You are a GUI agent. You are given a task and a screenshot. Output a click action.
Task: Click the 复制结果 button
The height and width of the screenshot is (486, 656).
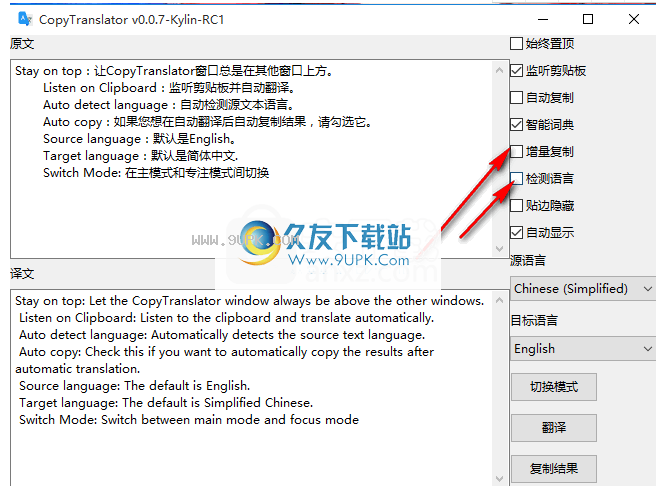[554, 469]
